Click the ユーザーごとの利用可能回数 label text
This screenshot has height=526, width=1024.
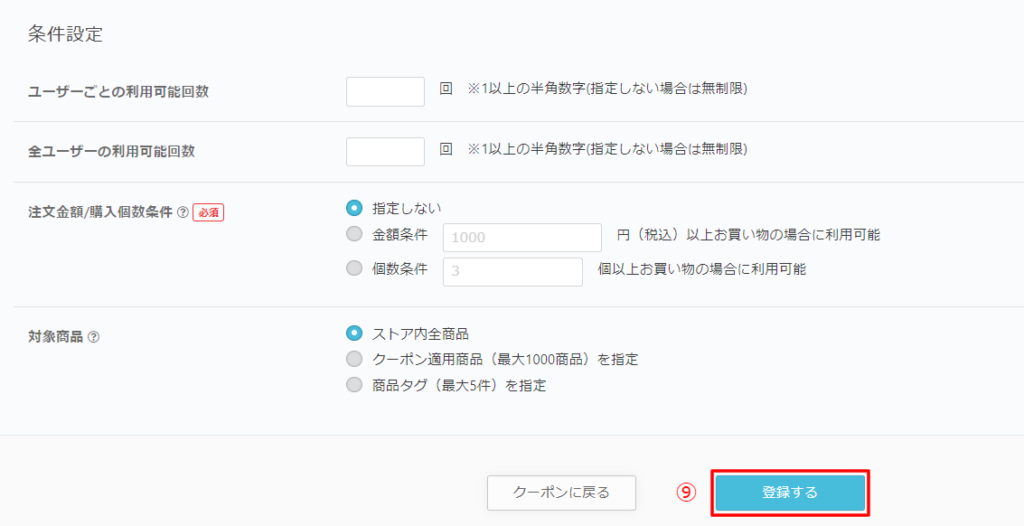118,92
